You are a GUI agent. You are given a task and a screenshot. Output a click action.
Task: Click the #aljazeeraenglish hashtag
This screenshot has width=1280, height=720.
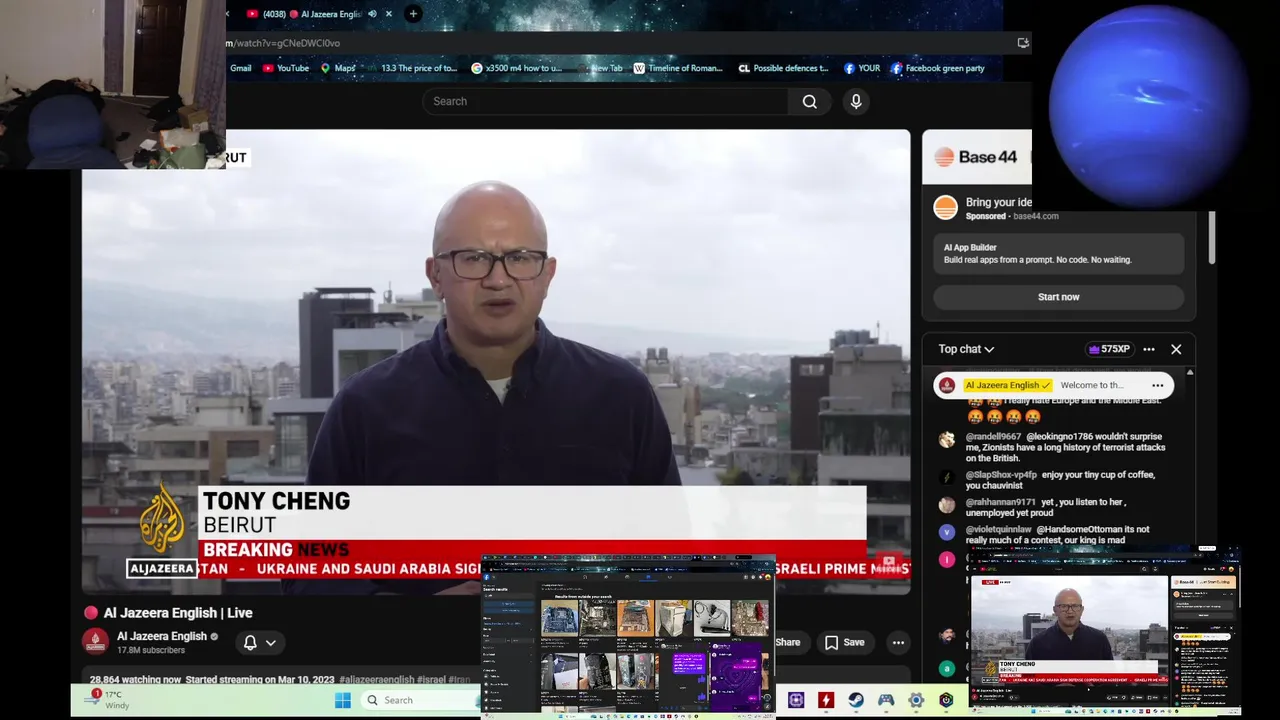376,680
